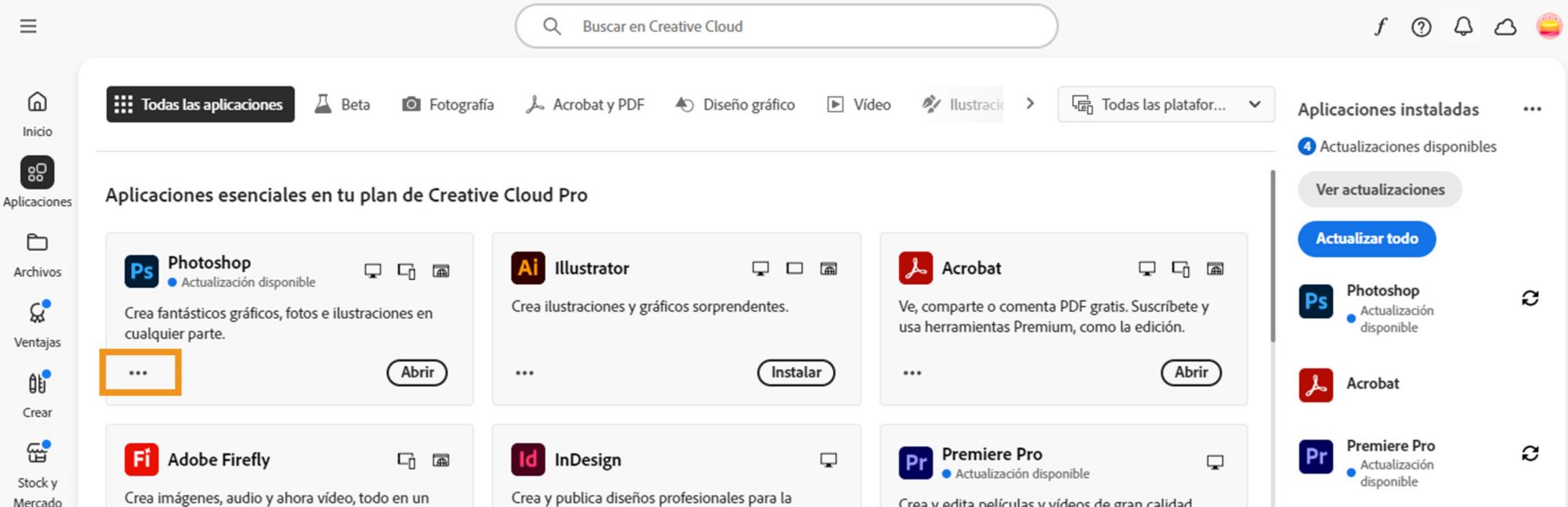
Task: Click the Photoshop desktop platform icon
Action: point(372,270)
